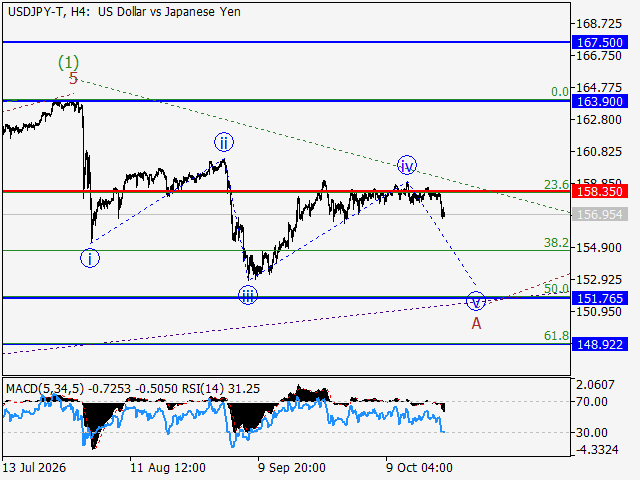Click the green (1) wave label
The width and height of the screenshot is (640, 480).
pos(68,62)
